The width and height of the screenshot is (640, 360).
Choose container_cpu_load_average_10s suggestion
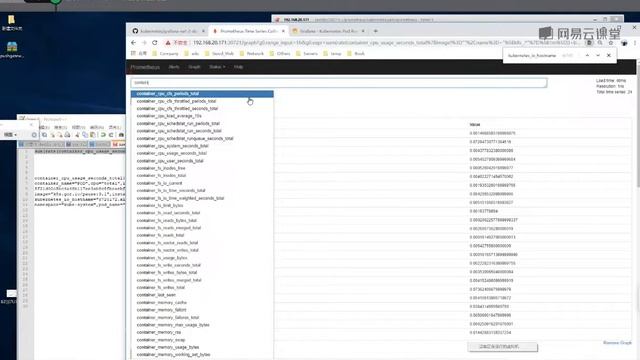point(202,116)
